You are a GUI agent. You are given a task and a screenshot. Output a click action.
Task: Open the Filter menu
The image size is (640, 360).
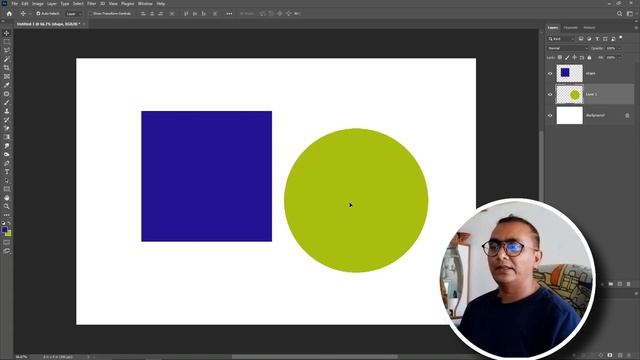(91, 4)
